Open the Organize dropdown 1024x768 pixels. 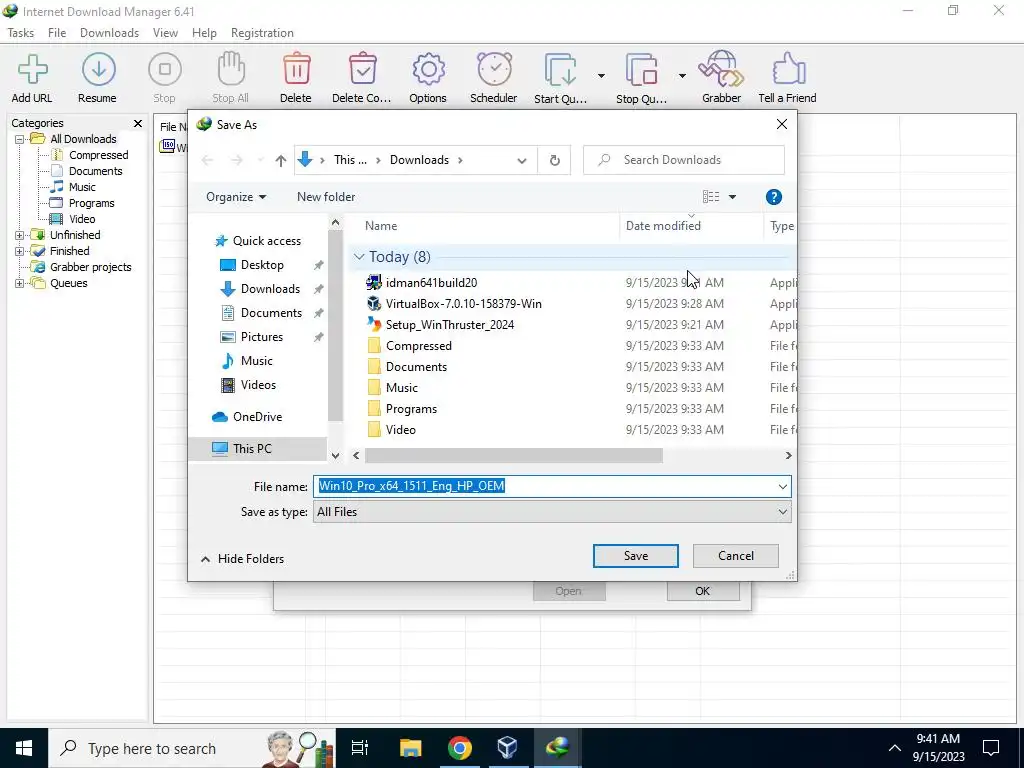pos(236,197)
